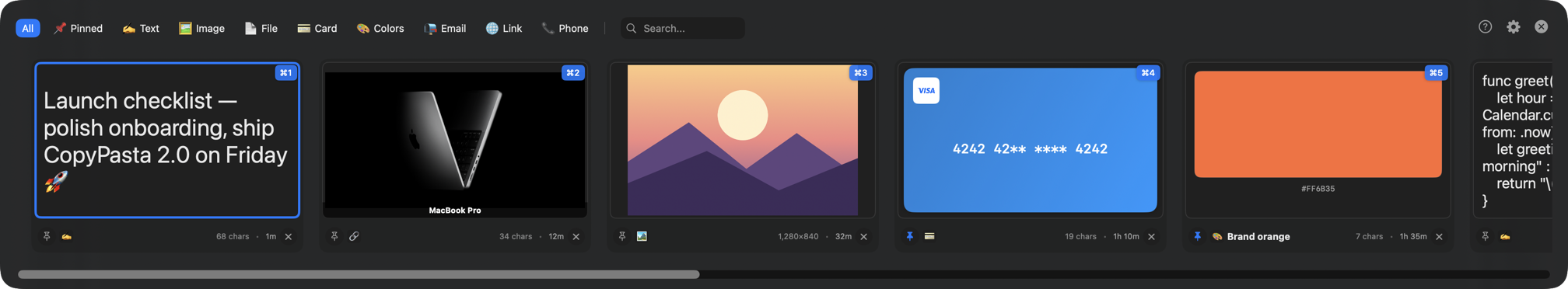
Task: Show only Link clips
Action: (x=504, y=28)
